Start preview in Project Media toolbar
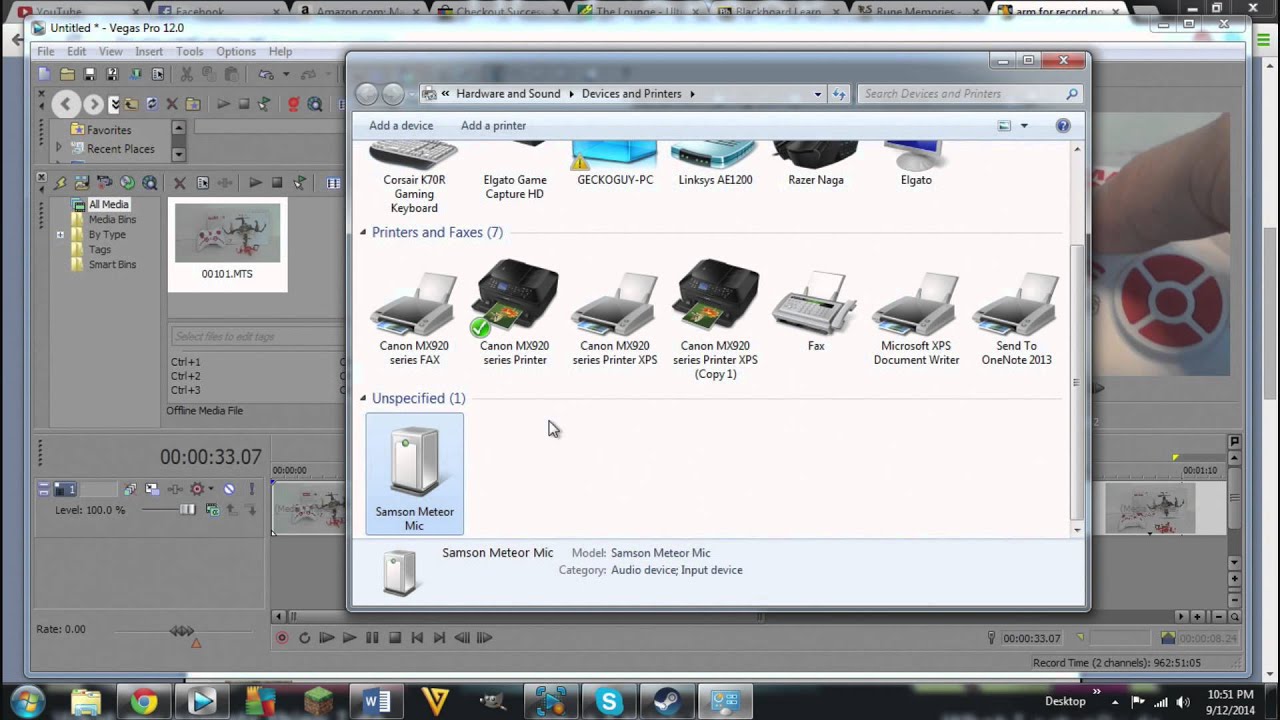 [255, 183]
